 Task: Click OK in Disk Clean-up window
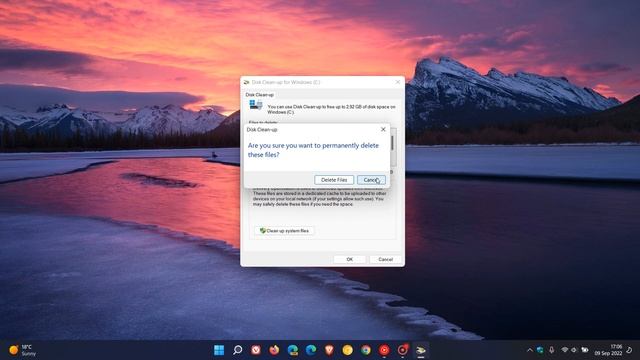[349, 259]
